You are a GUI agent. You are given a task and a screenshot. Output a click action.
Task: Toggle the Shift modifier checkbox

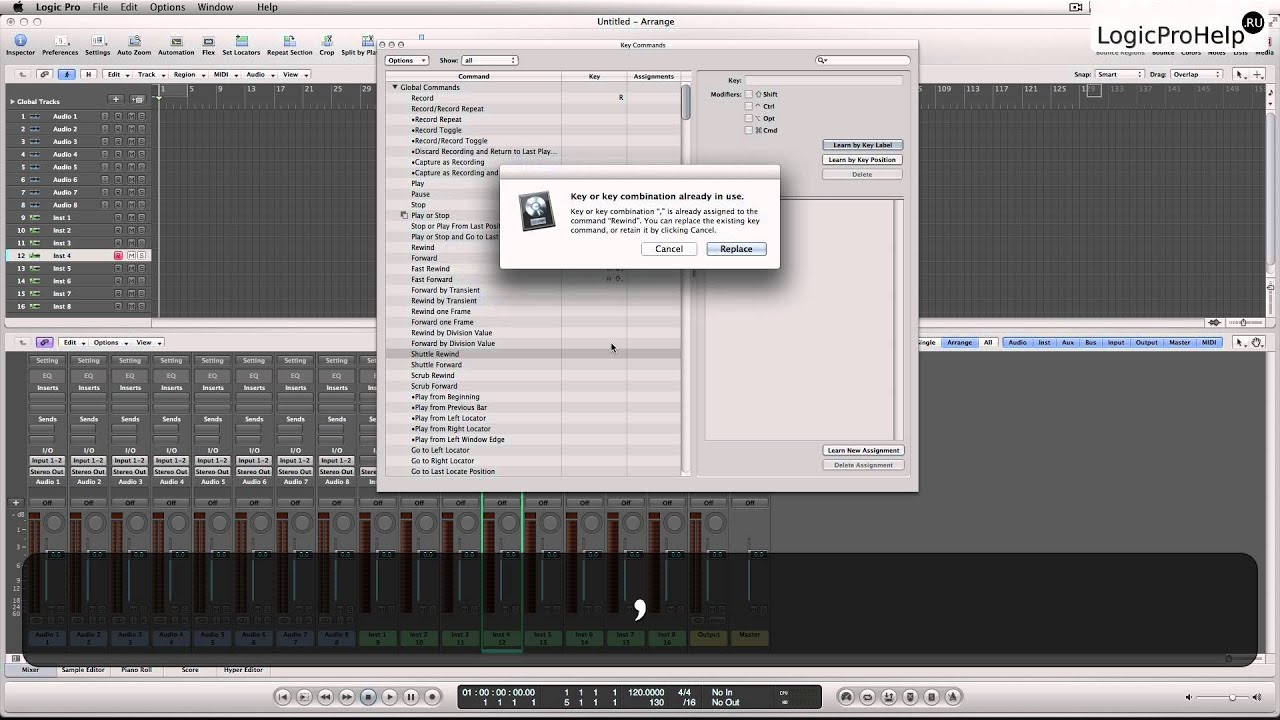click(749, 94)
